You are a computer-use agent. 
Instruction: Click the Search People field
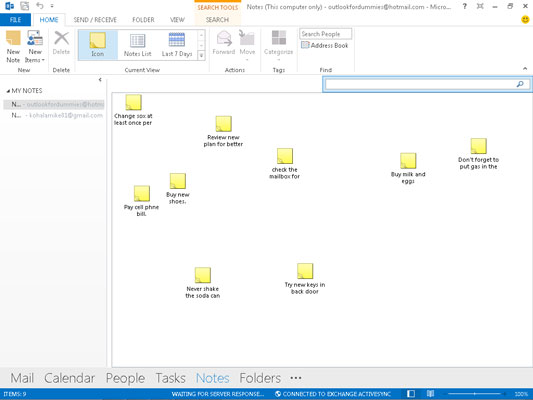pos(325,34)
